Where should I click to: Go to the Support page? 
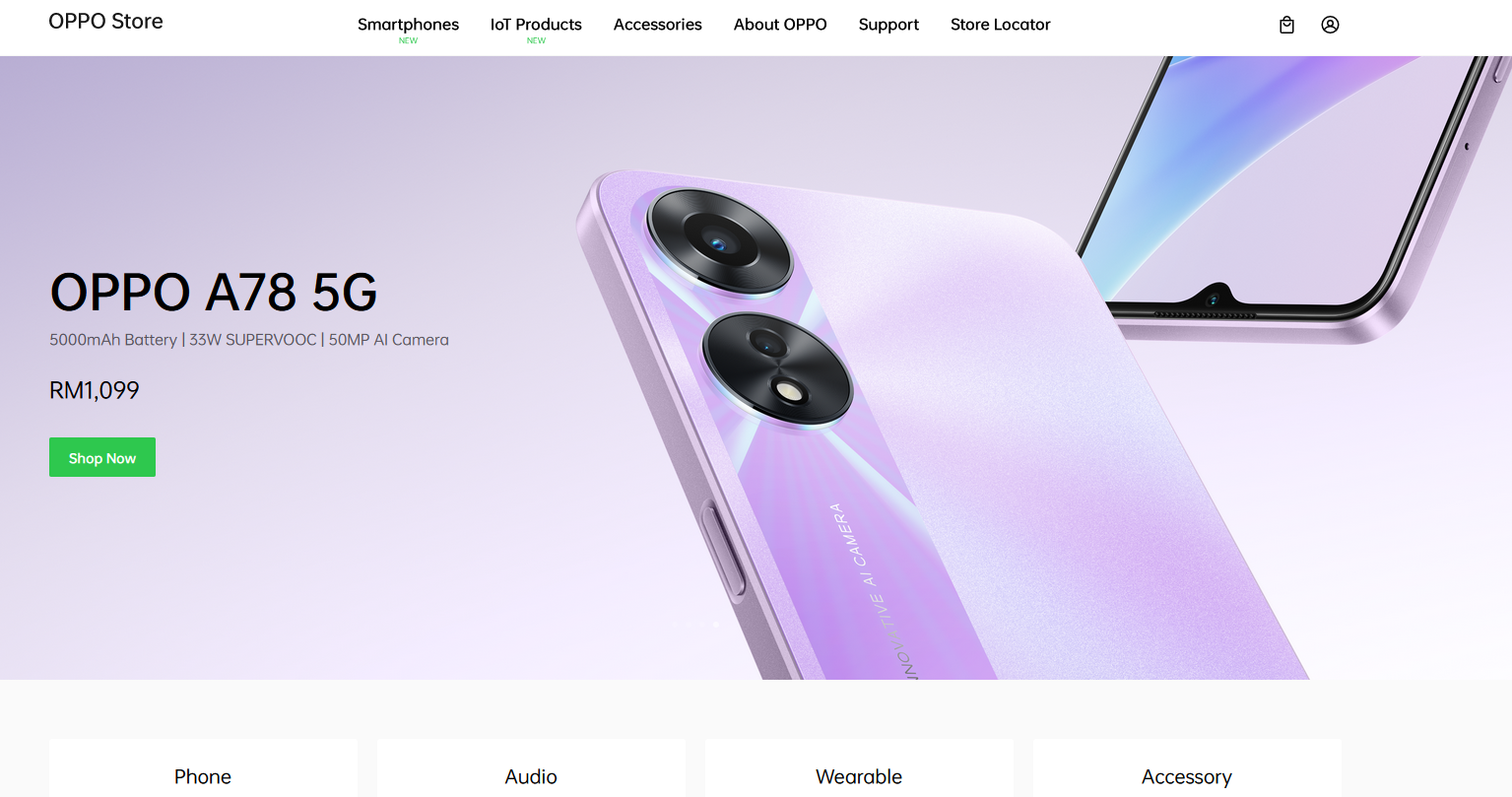(x=888, y=25)
